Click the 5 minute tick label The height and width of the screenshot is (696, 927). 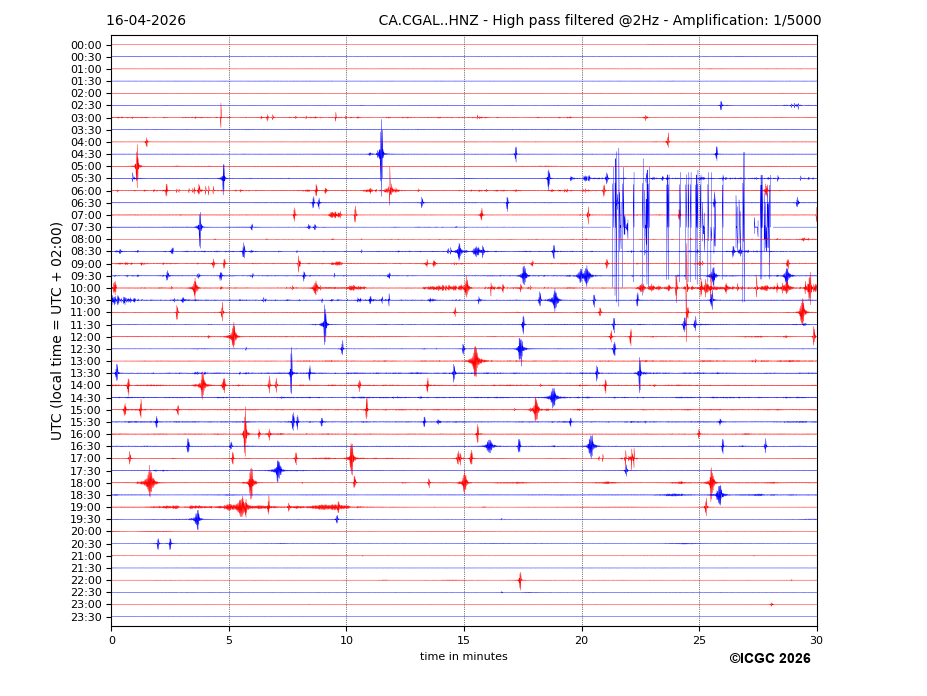pyautogui.click(x=229, y=640)
